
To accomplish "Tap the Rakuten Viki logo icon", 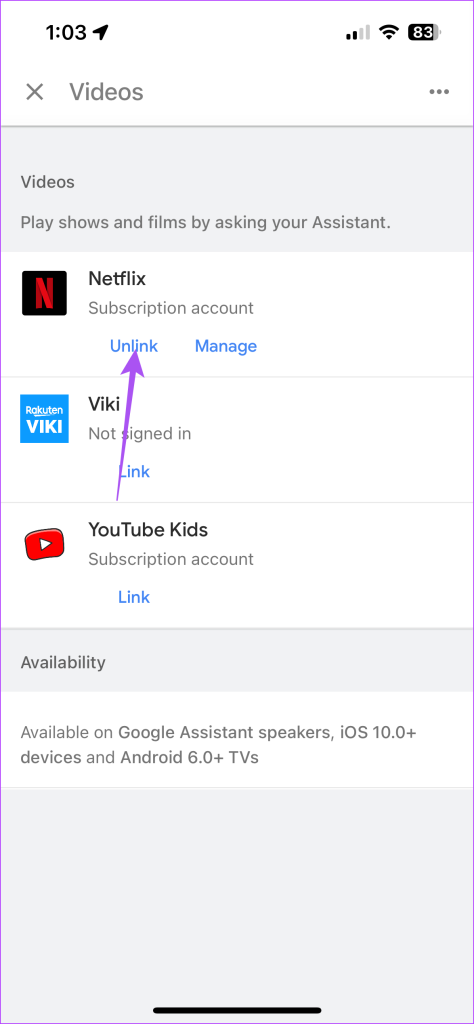I will (44, 419).
